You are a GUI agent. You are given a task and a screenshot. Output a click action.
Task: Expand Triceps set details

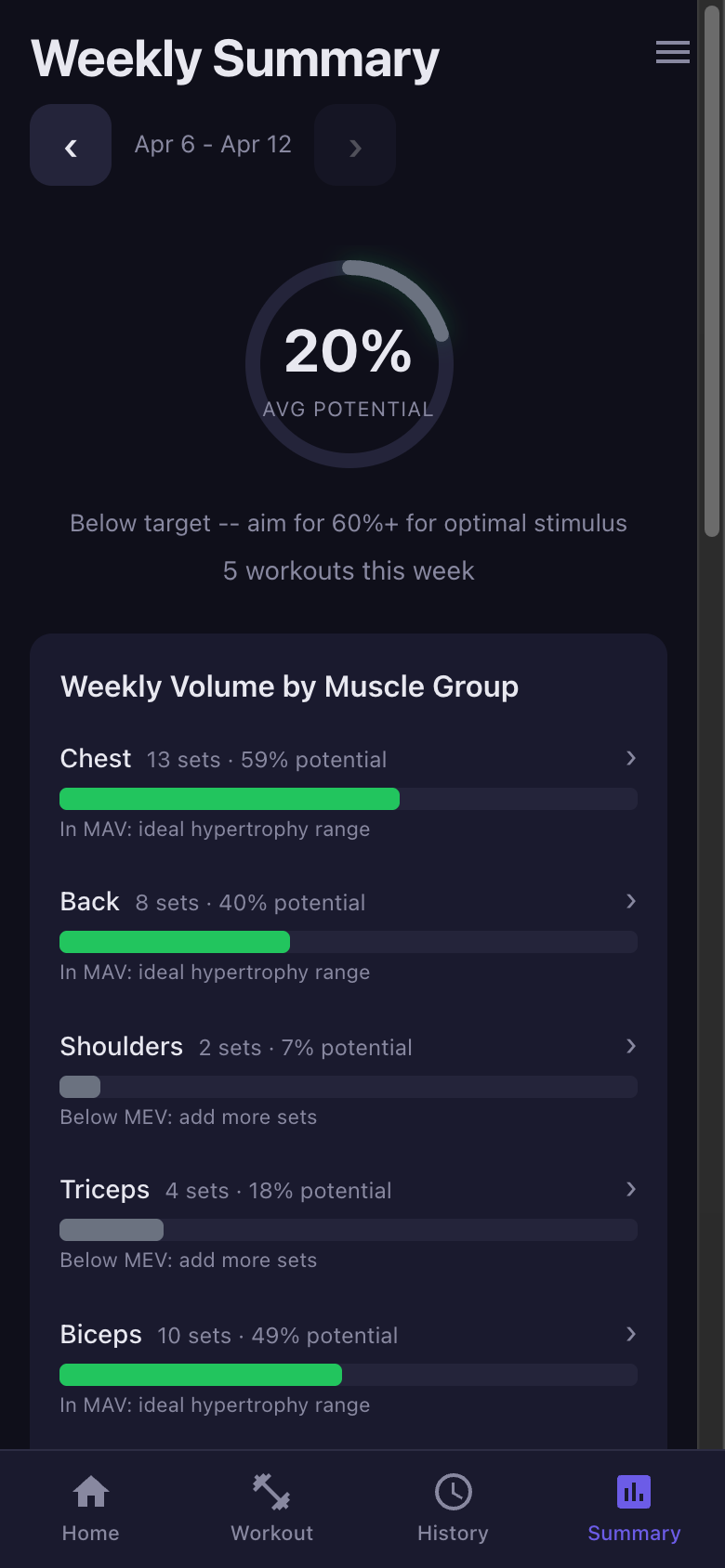click(630, 1190)
